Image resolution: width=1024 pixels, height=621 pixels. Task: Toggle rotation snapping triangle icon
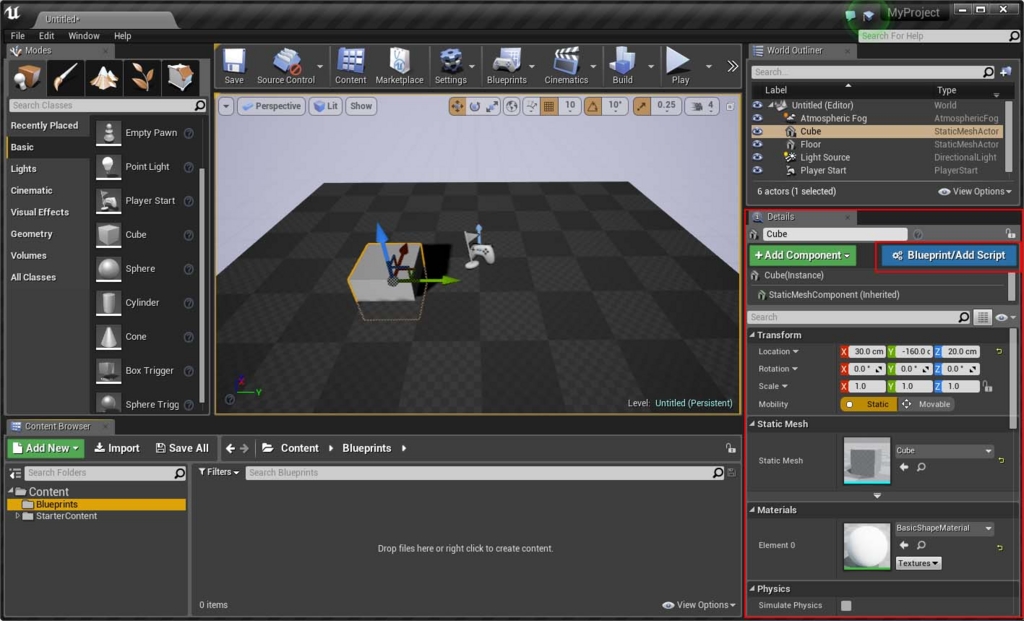pyautogui.click(x=592, y=106)
